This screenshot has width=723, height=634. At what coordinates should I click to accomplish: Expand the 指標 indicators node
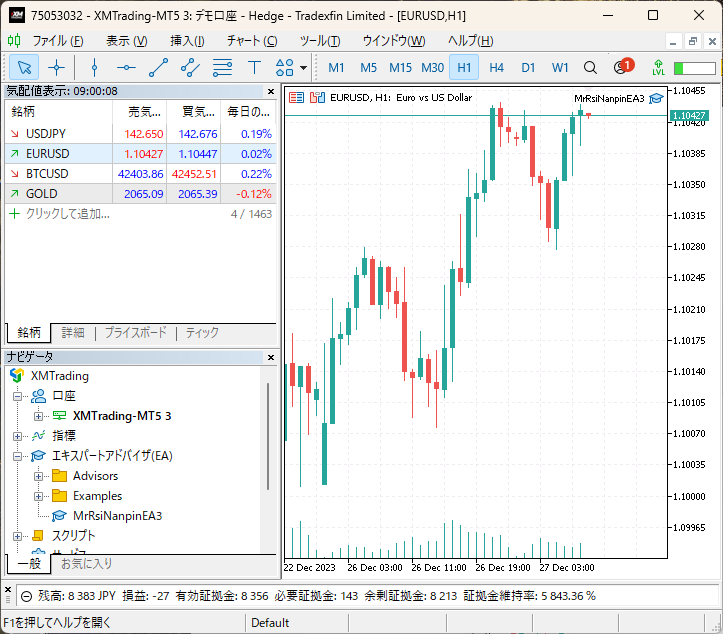pos(18,436)
